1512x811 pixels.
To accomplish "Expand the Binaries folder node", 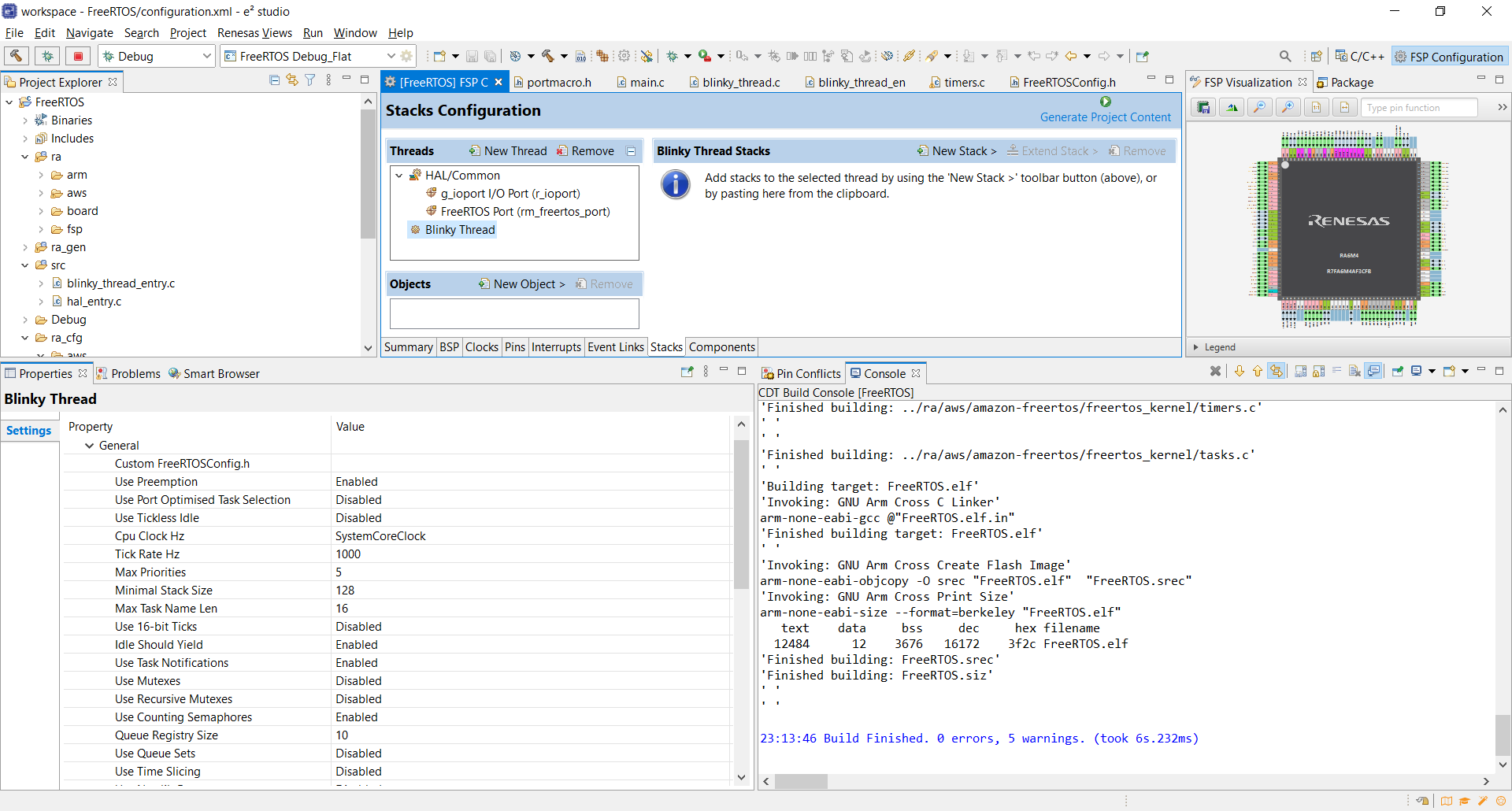I will click(x=25, y=120).
